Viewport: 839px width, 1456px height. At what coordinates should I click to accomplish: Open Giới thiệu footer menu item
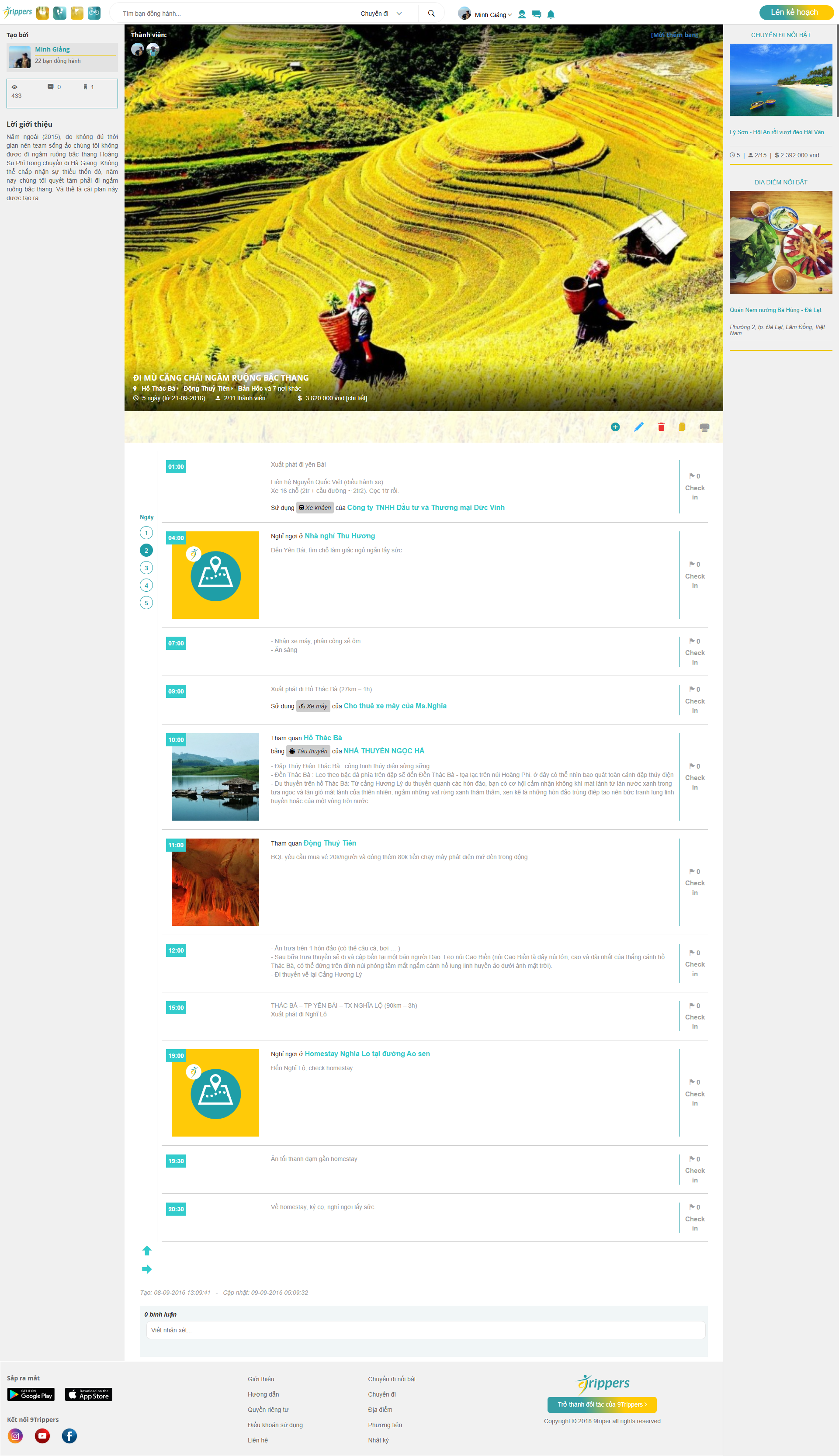pos(261,1379)
